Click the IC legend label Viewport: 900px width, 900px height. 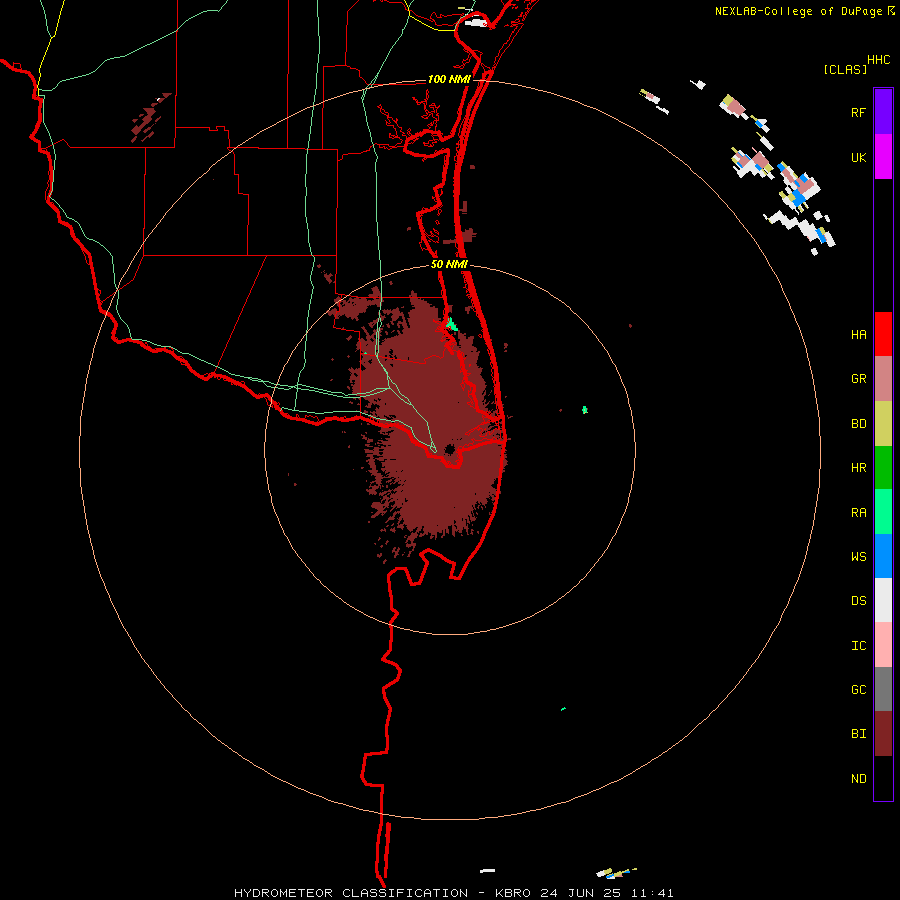click(858, 645)
